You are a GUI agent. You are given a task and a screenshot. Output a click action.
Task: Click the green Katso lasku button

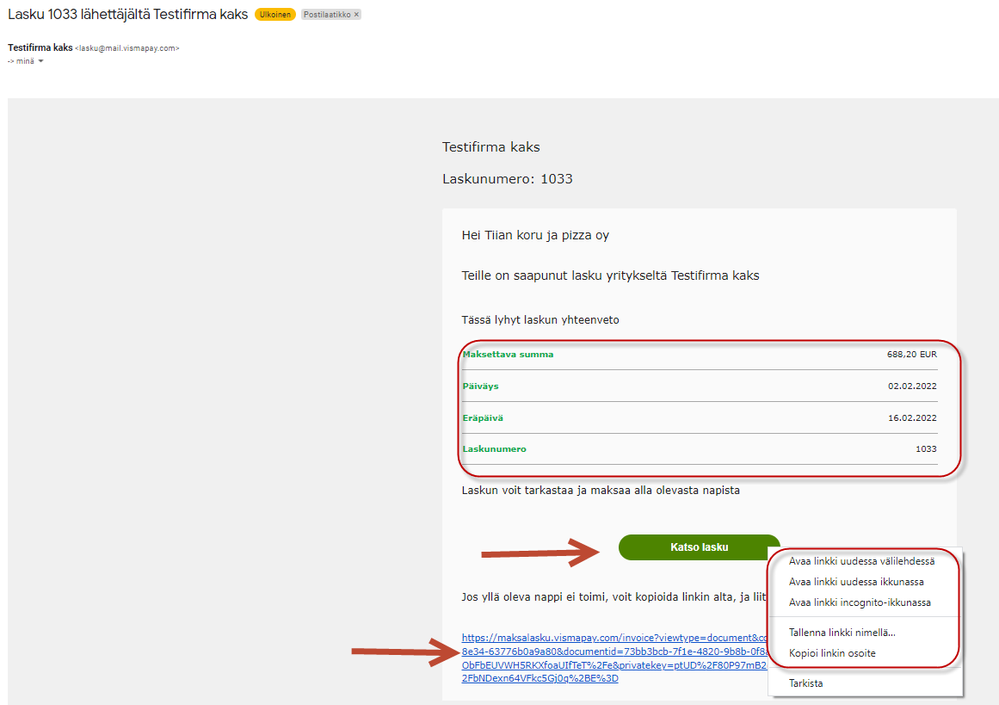699,547
